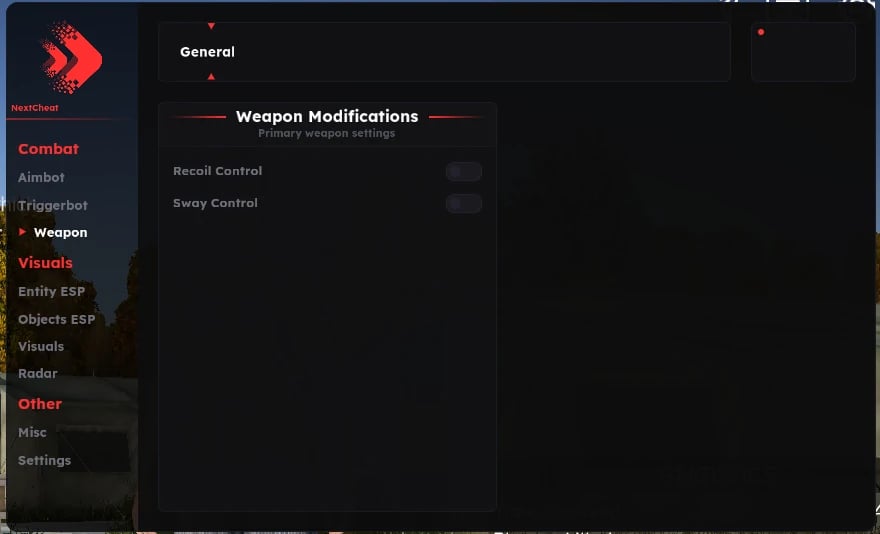Viewport: 880px width, 534px height.
Task: Open the Settings page
Action: click(x=44, y=460)
